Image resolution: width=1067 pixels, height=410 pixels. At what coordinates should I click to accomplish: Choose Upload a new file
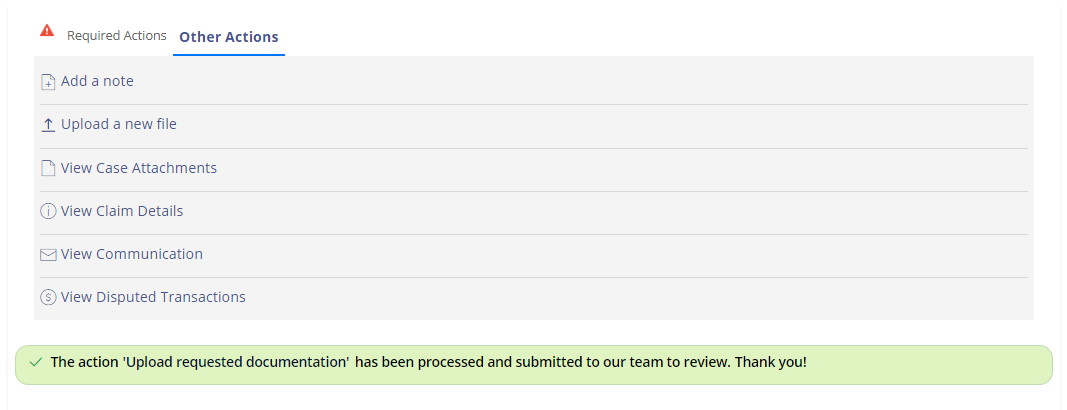click(x=119, y=124)
